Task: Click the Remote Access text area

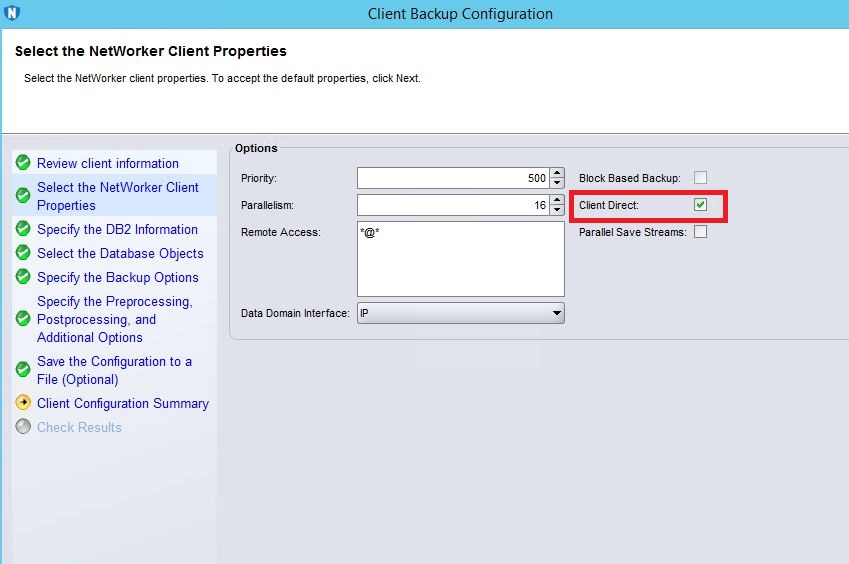Action: click(x=461, y=259)
